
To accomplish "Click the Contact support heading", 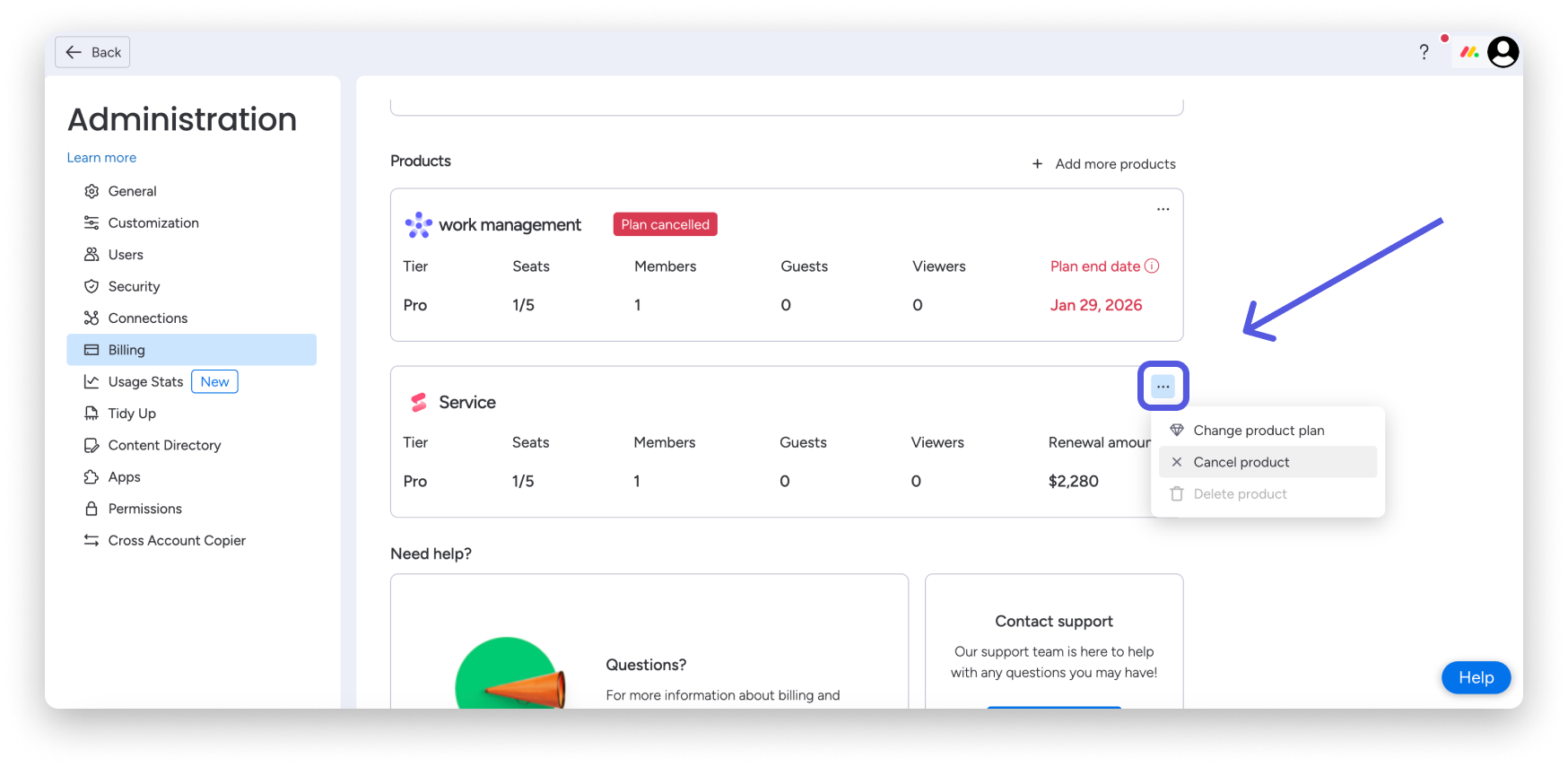I will [1054, 622].
